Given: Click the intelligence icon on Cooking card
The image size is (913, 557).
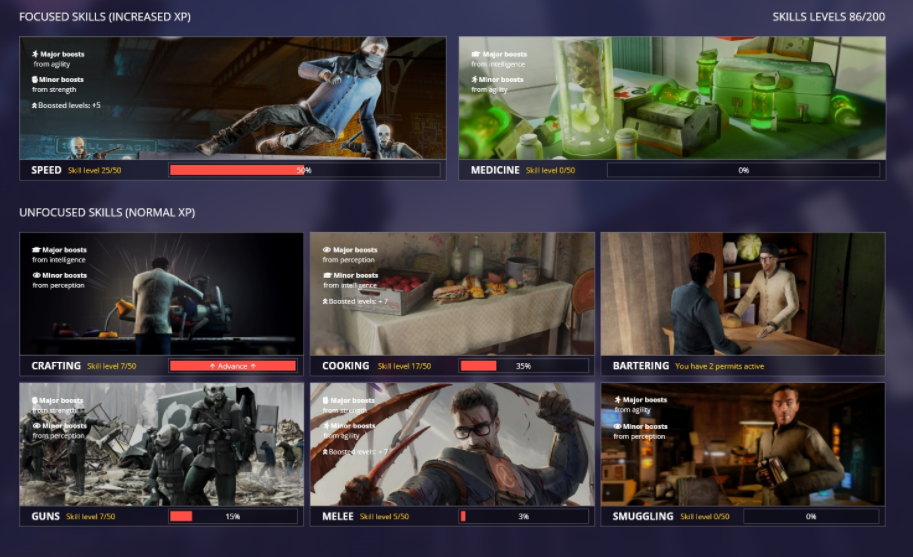Looking at the screenshot, I should (327, 275).
